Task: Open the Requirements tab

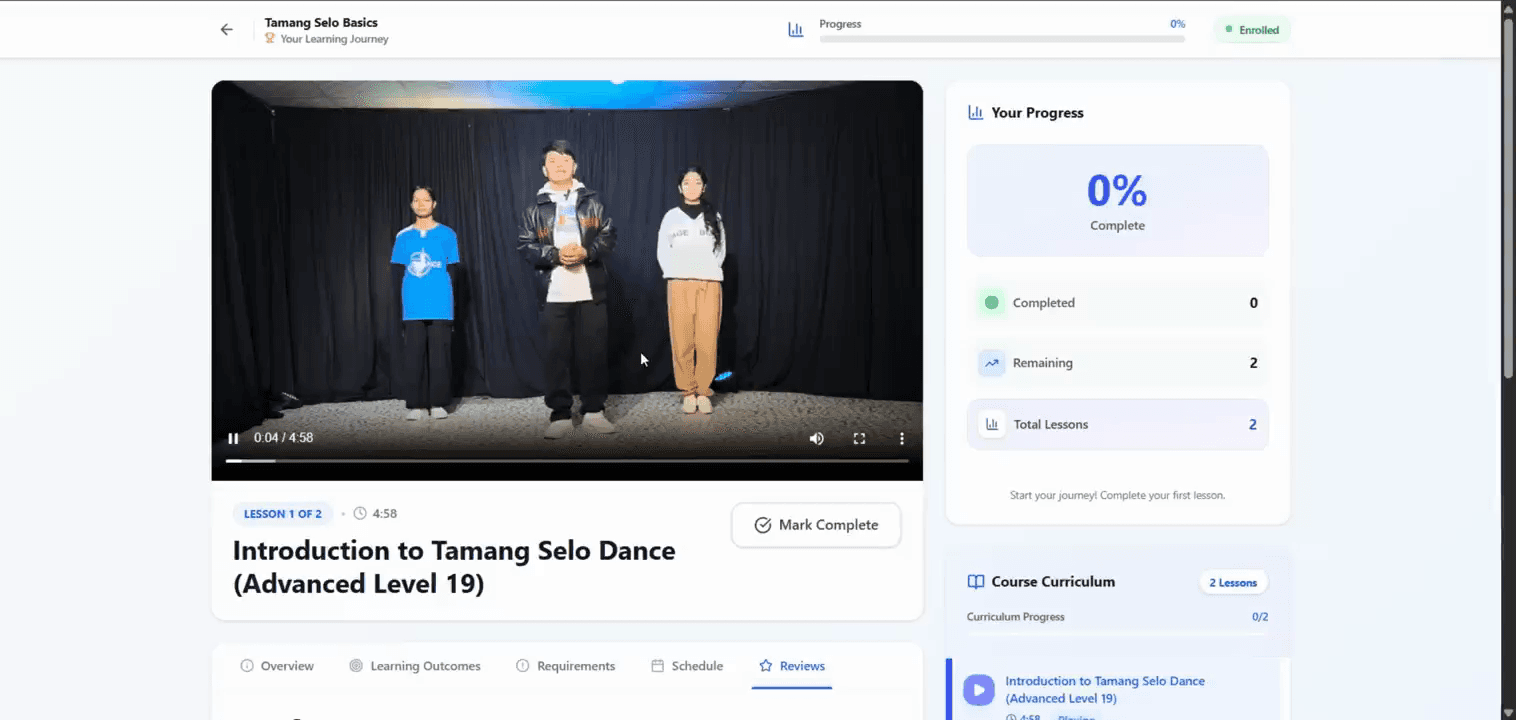Action: point(566,666)
